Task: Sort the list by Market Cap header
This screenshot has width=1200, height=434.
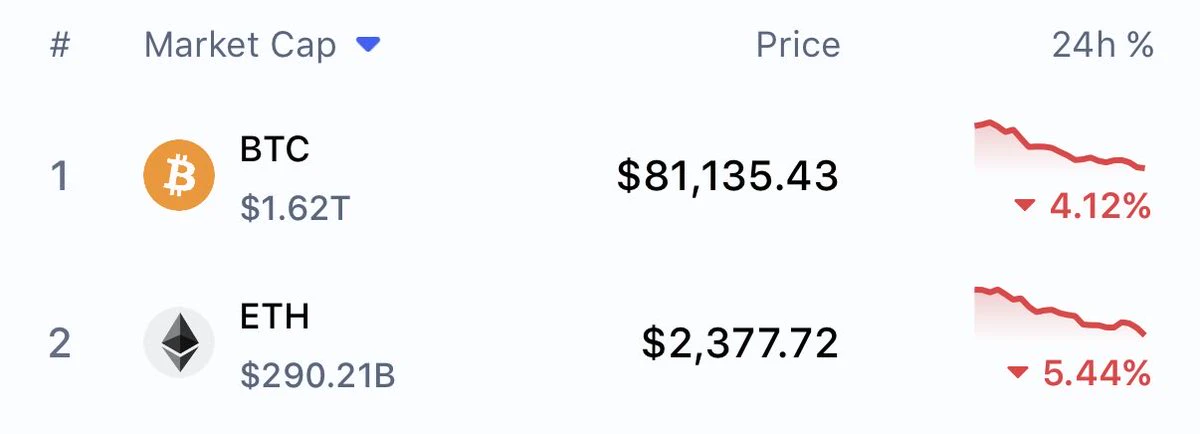Action: click(240, 45)
